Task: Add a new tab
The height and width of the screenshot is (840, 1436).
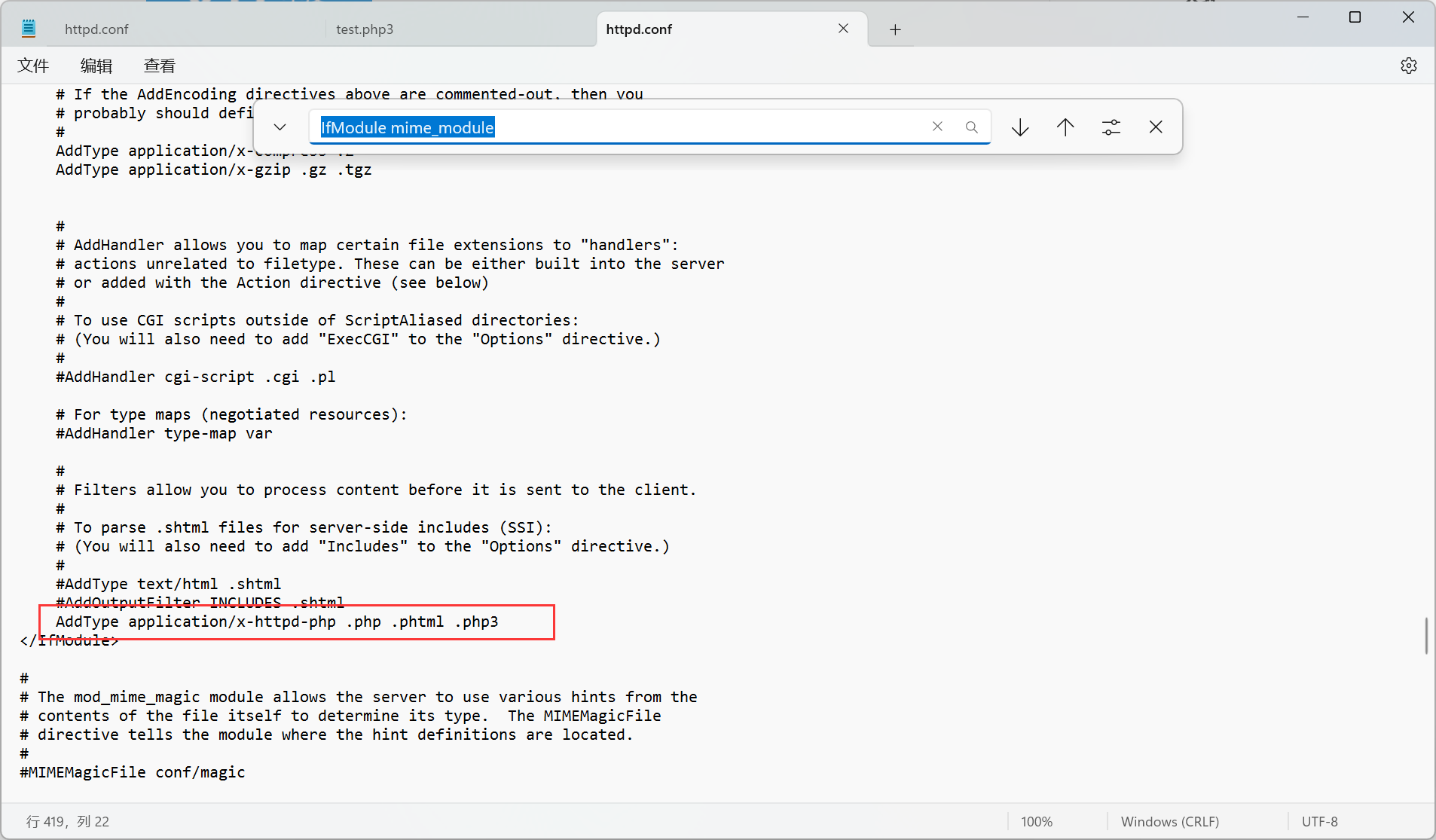Action: (895, 29)
